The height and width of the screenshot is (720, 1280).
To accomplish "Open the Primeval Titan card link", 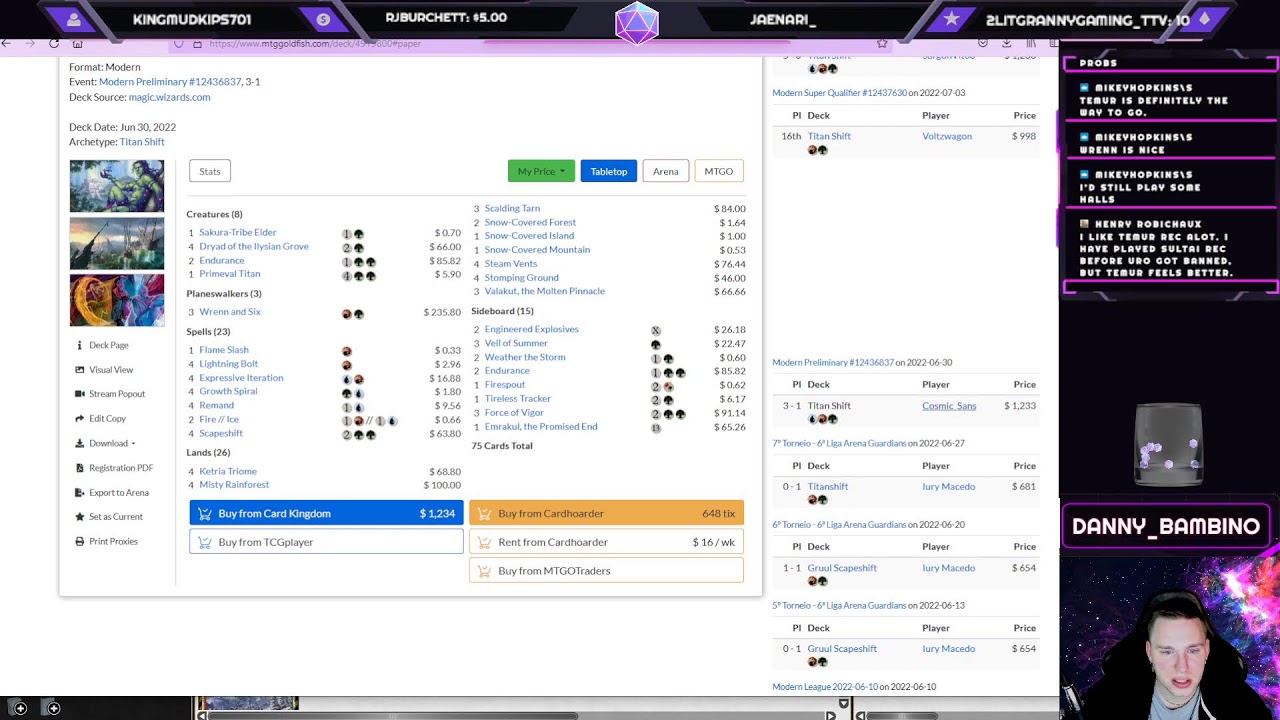I will (229, 274).
